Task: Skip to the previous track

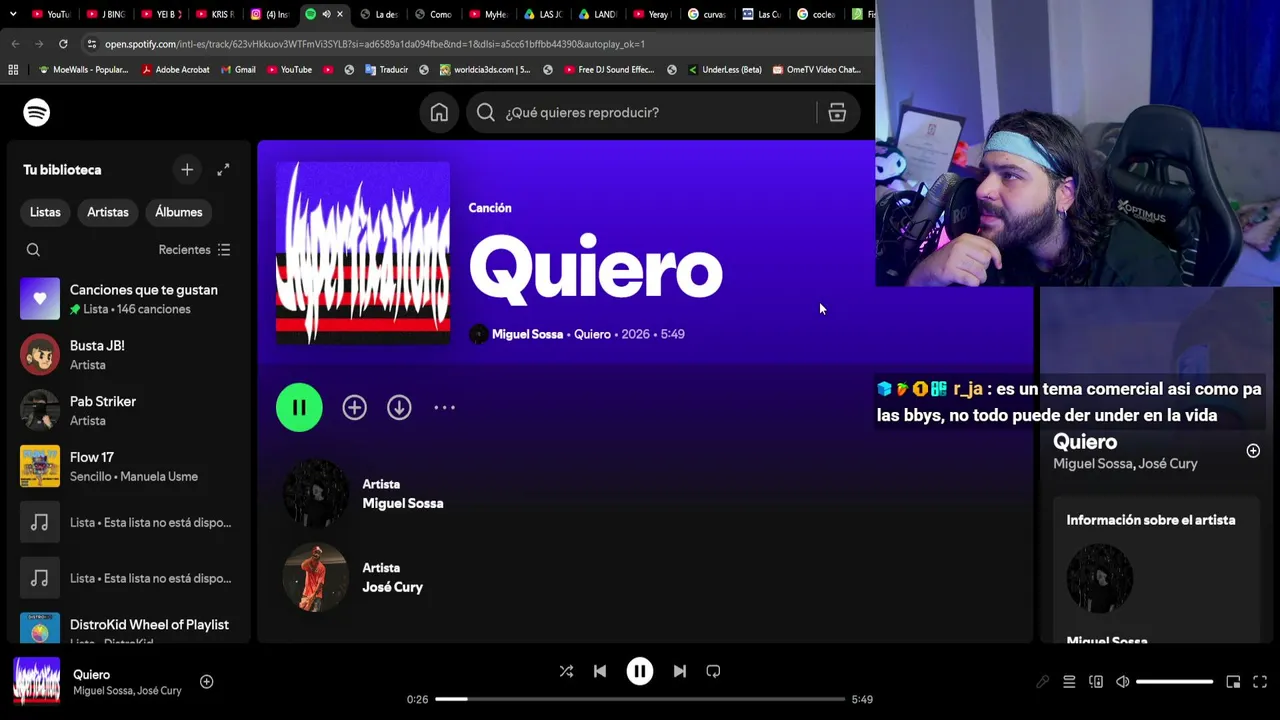Action: [600, 672]
